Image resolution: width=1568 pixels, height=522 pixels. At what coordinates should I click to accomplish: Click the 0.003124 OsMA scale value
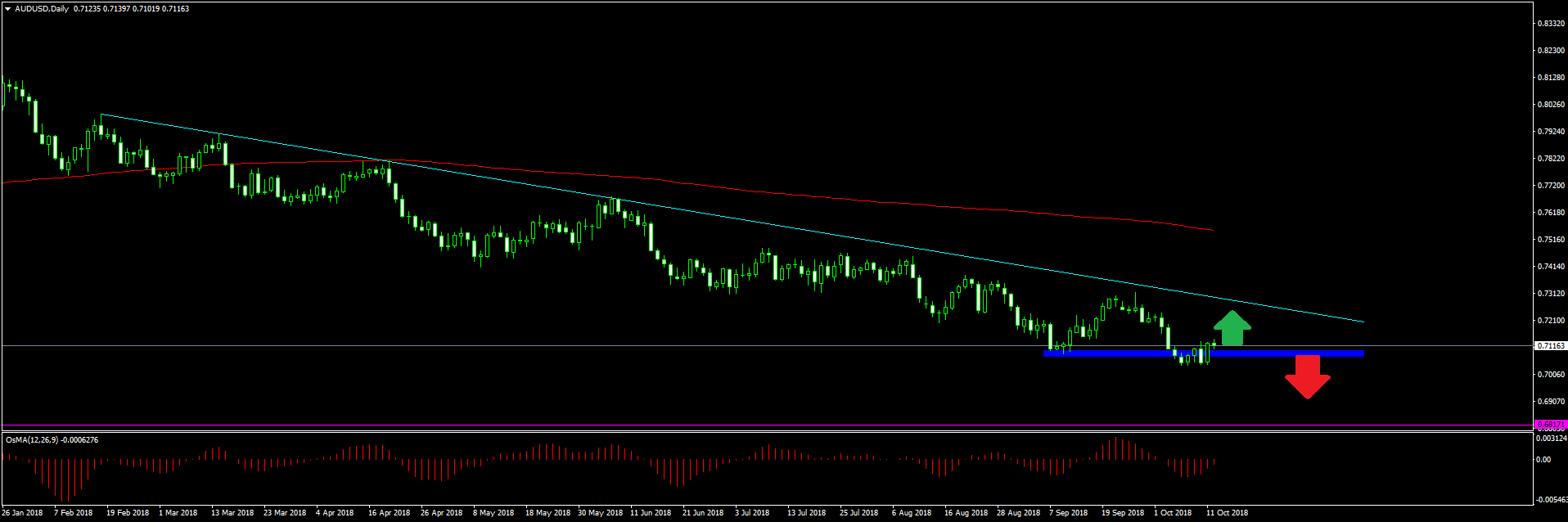click(x=1552, y=439)
